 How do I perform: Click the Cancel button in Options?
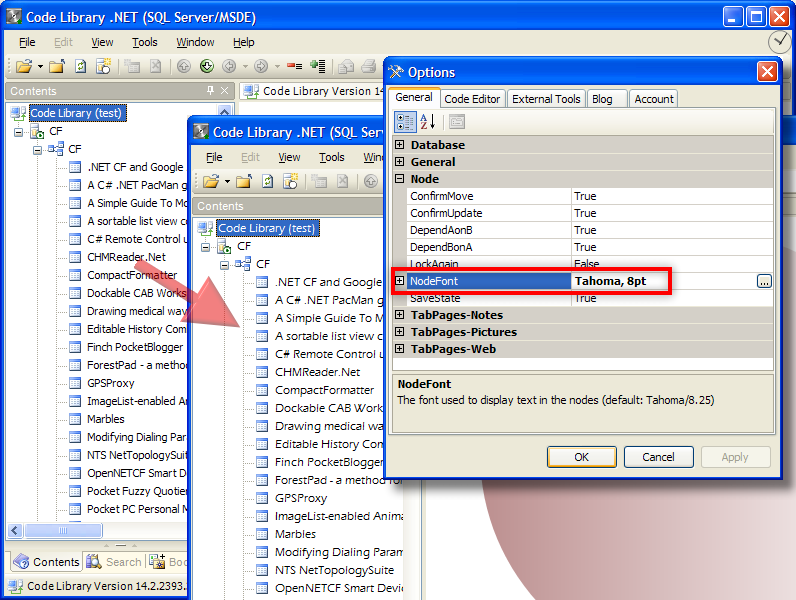point(658,457)
